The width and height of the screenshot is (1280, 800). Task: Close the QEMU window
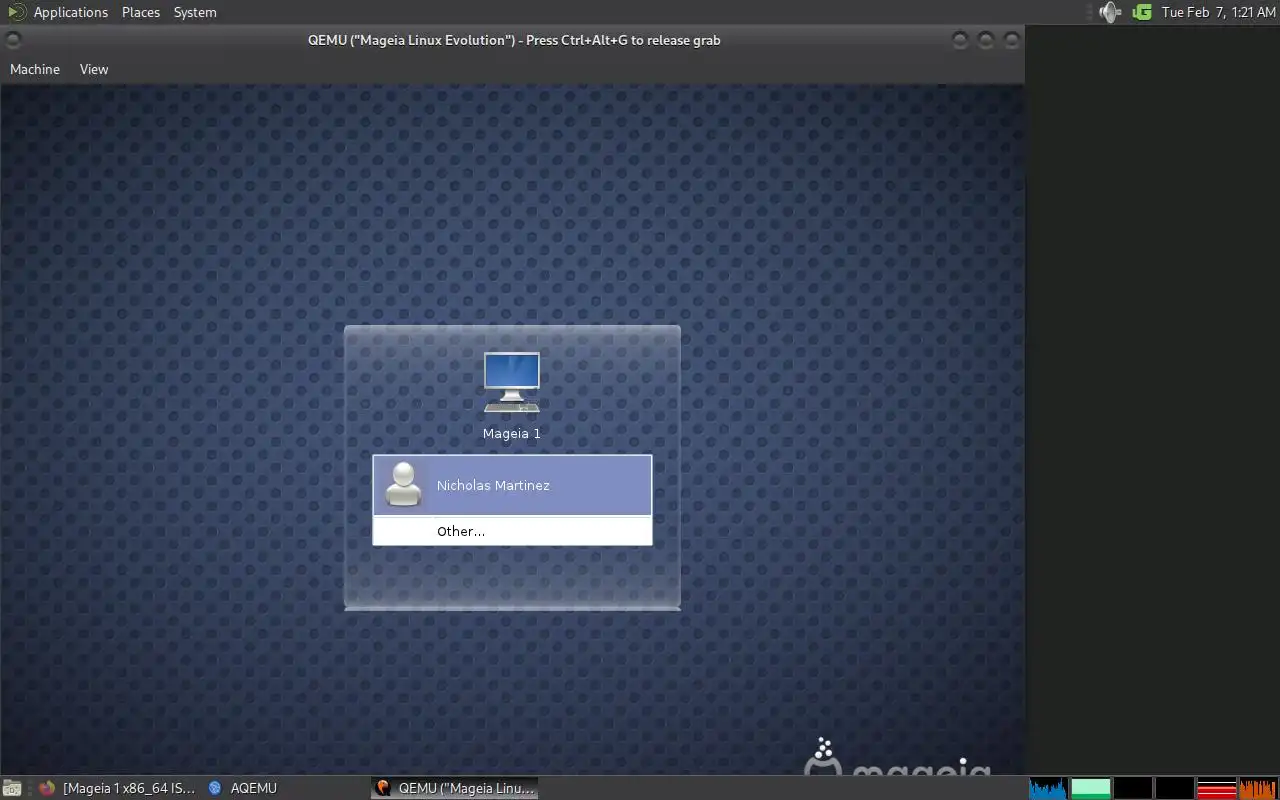coord(1011,40)
